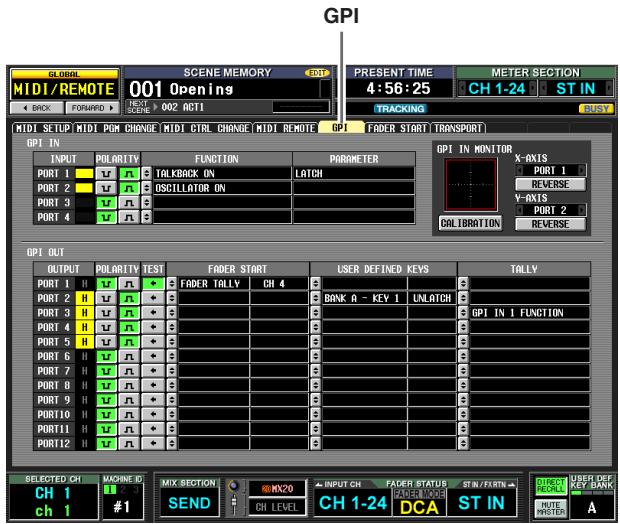Switch to the MIDI PGM CHANGE tab
The width and height of the screenshot is (620, 524).
117,128
